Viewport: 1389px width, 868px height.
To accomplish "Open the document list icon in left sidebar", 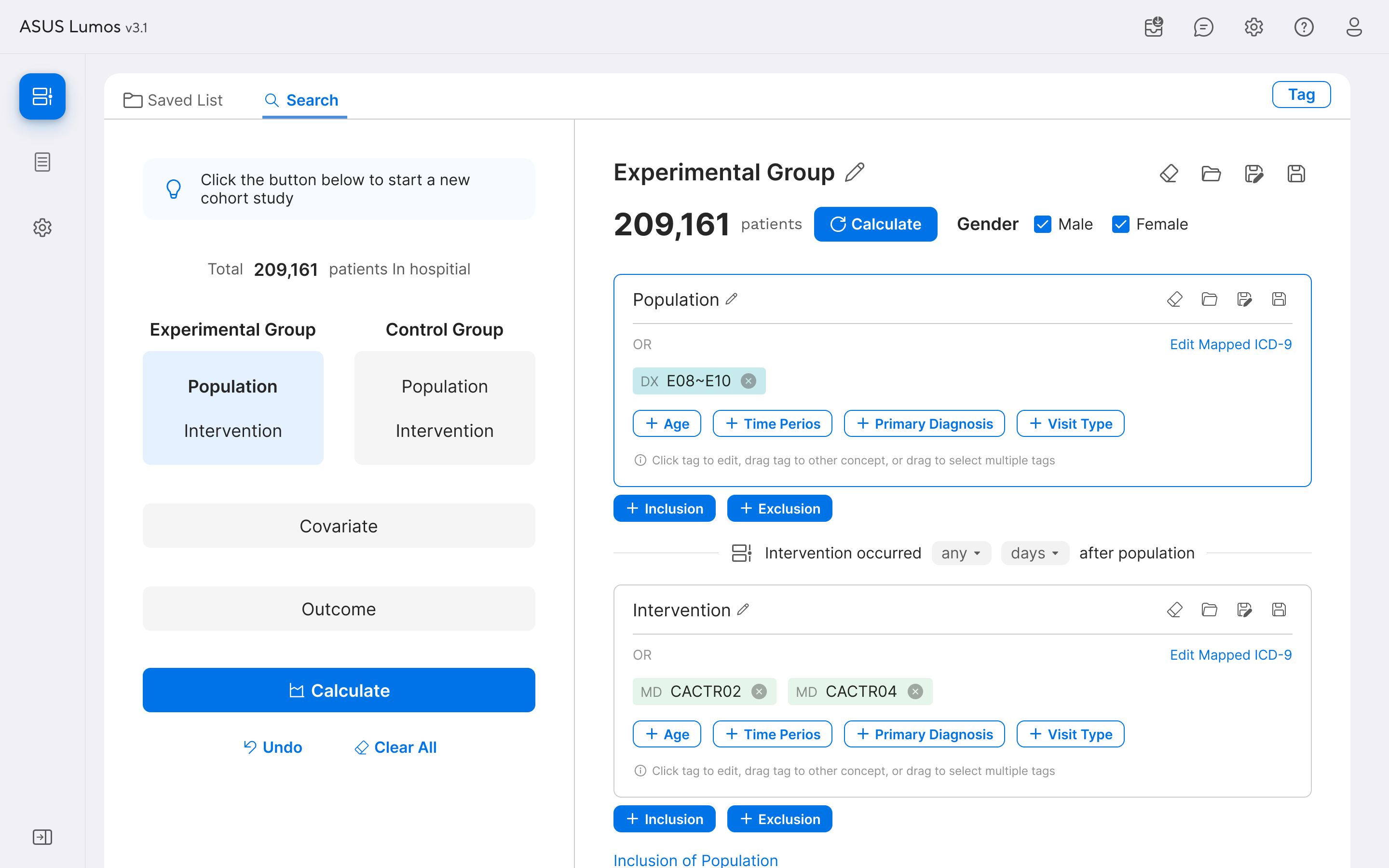I will pos(42,162).
